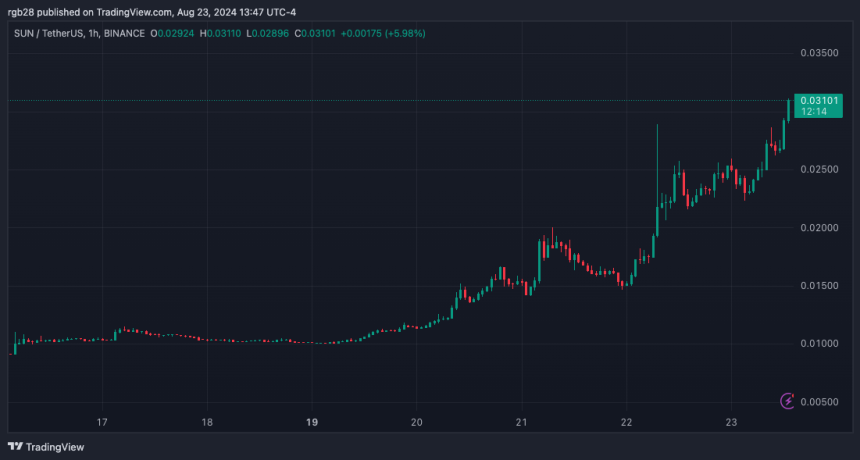
Task: Click the 0.02000 price axis label
Action: click(823, 227)
